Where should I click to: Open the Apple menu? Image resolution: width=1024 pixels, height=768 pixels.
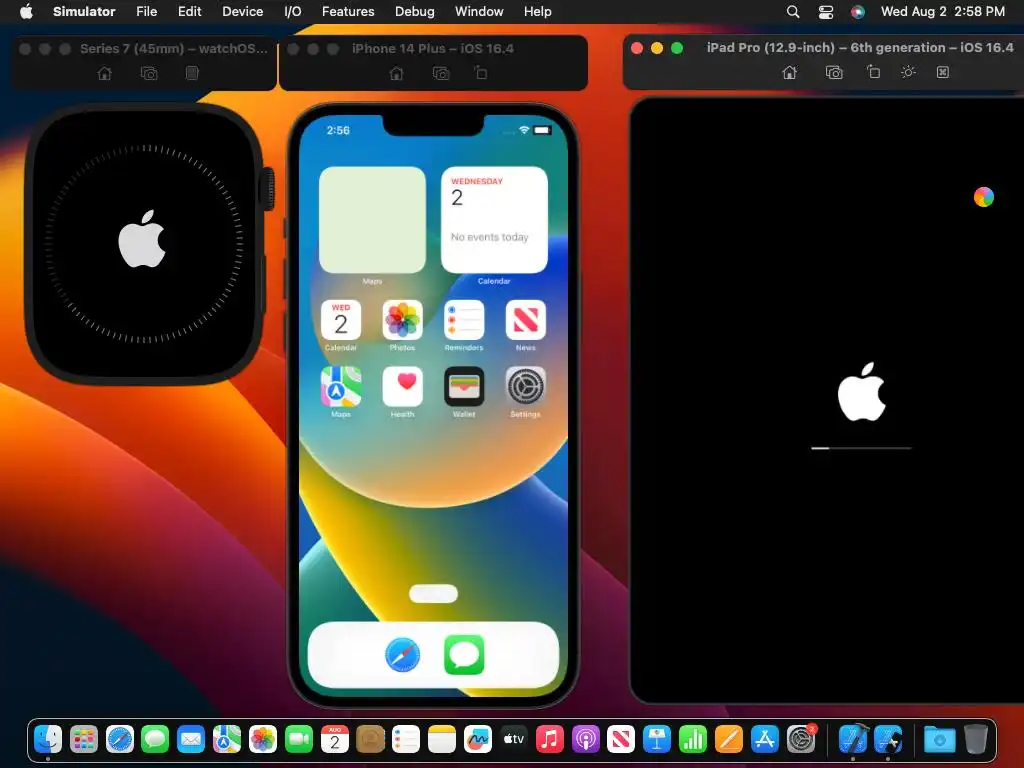tap(26, 11)
